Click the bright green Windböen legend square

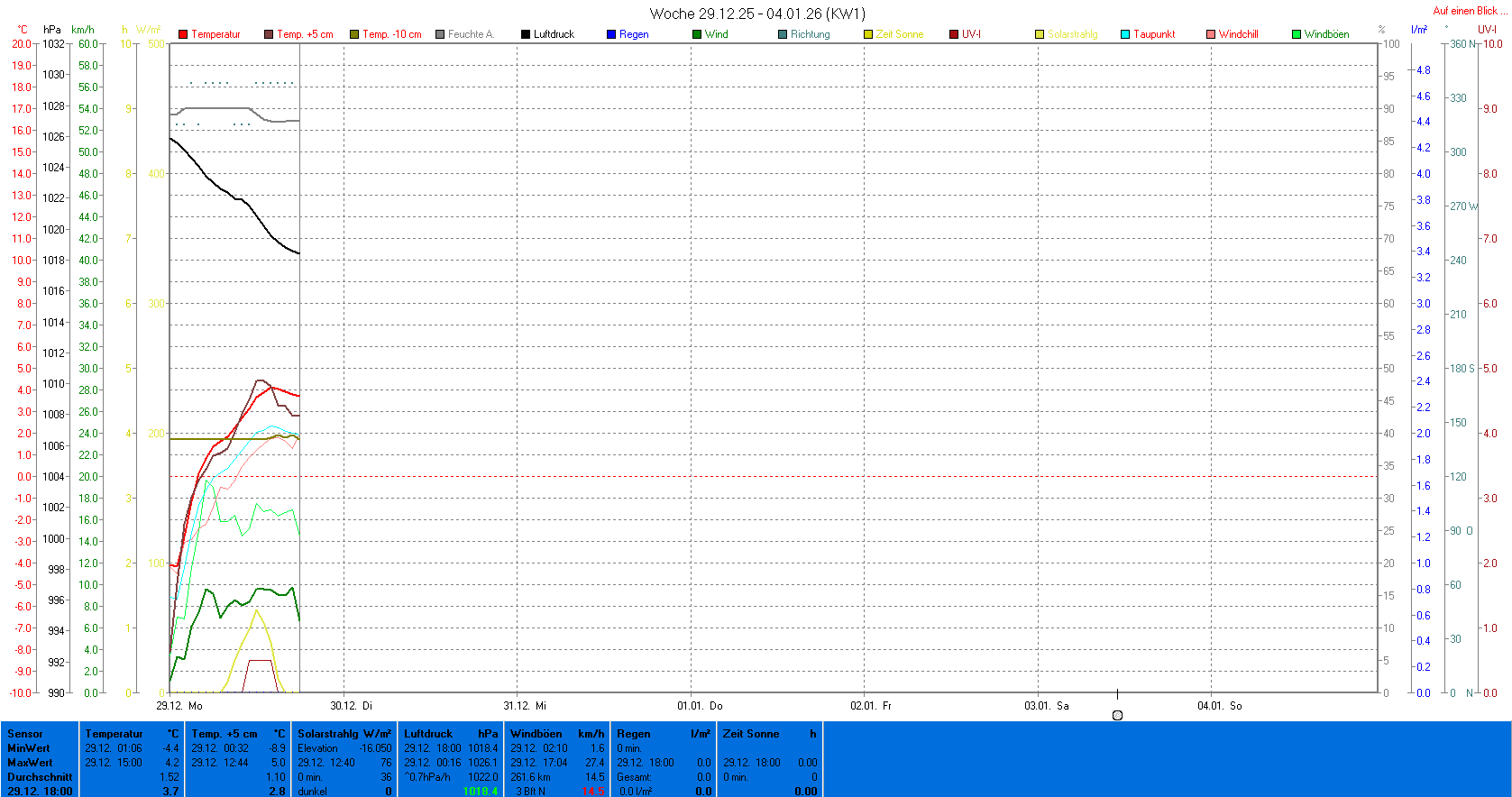(1297, 34)
